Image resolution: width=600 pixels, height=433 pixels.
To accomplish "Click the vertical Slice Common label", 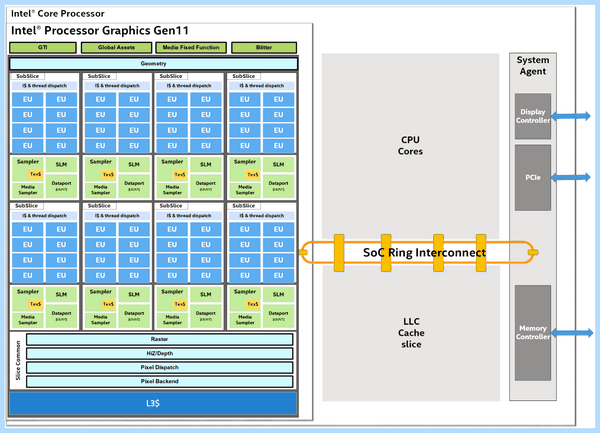I will coord(18,360).
